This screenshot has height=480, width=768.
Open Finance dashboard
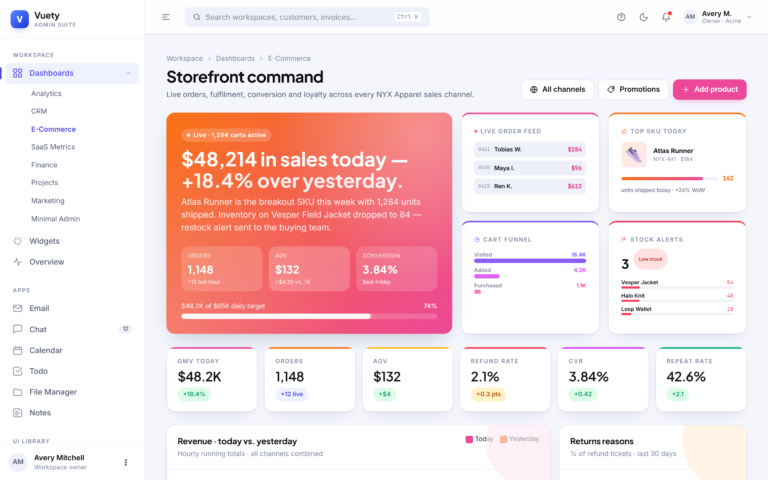pos(44,165)
